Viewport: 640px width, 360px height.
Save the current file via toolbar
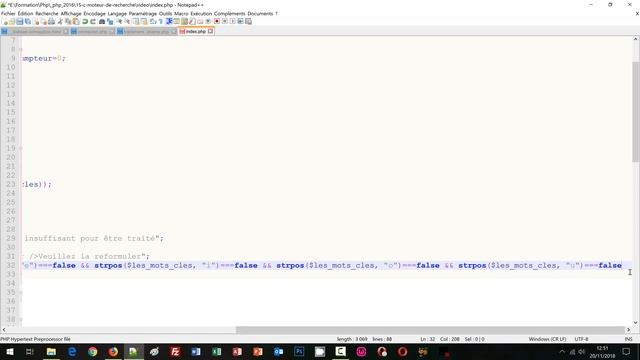20,22
